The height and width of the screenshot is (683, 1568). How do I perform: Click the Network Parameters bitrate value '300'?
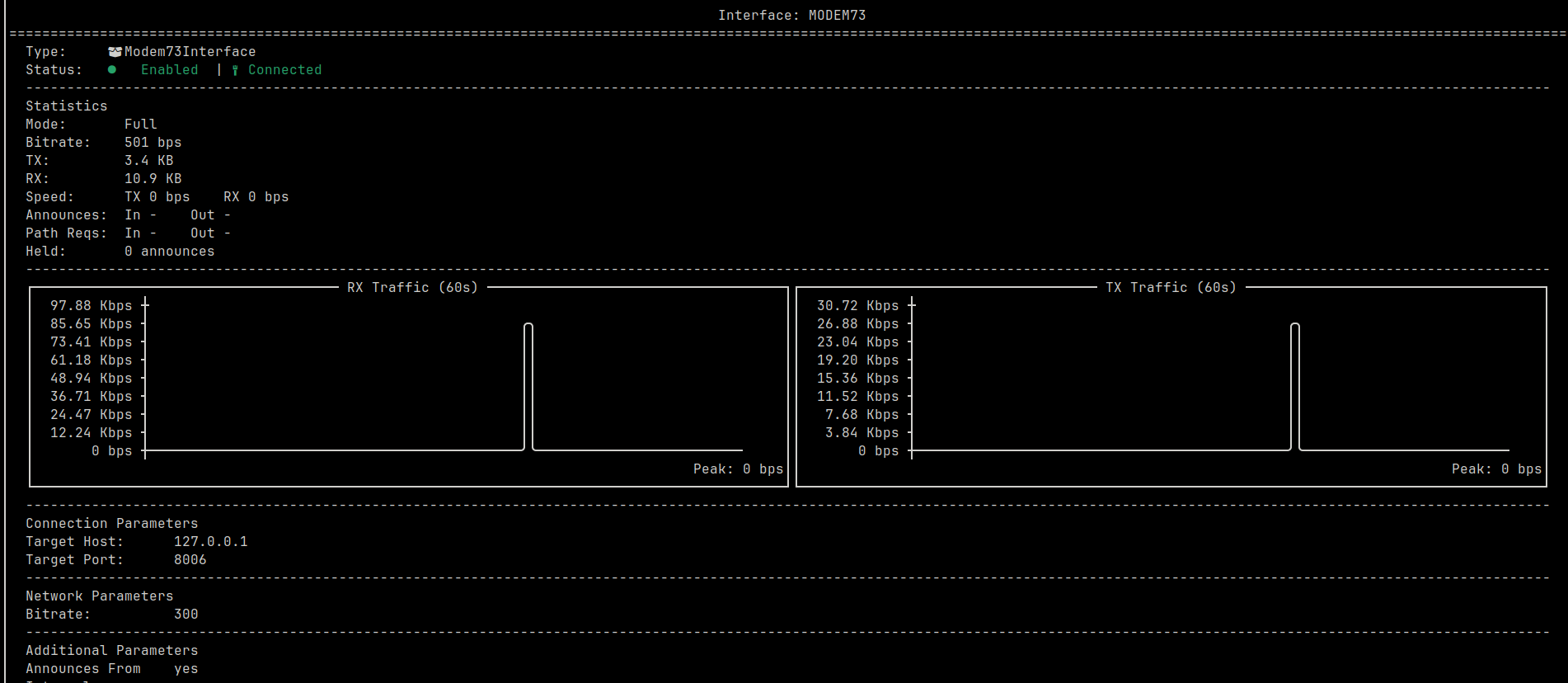point(186,615)
